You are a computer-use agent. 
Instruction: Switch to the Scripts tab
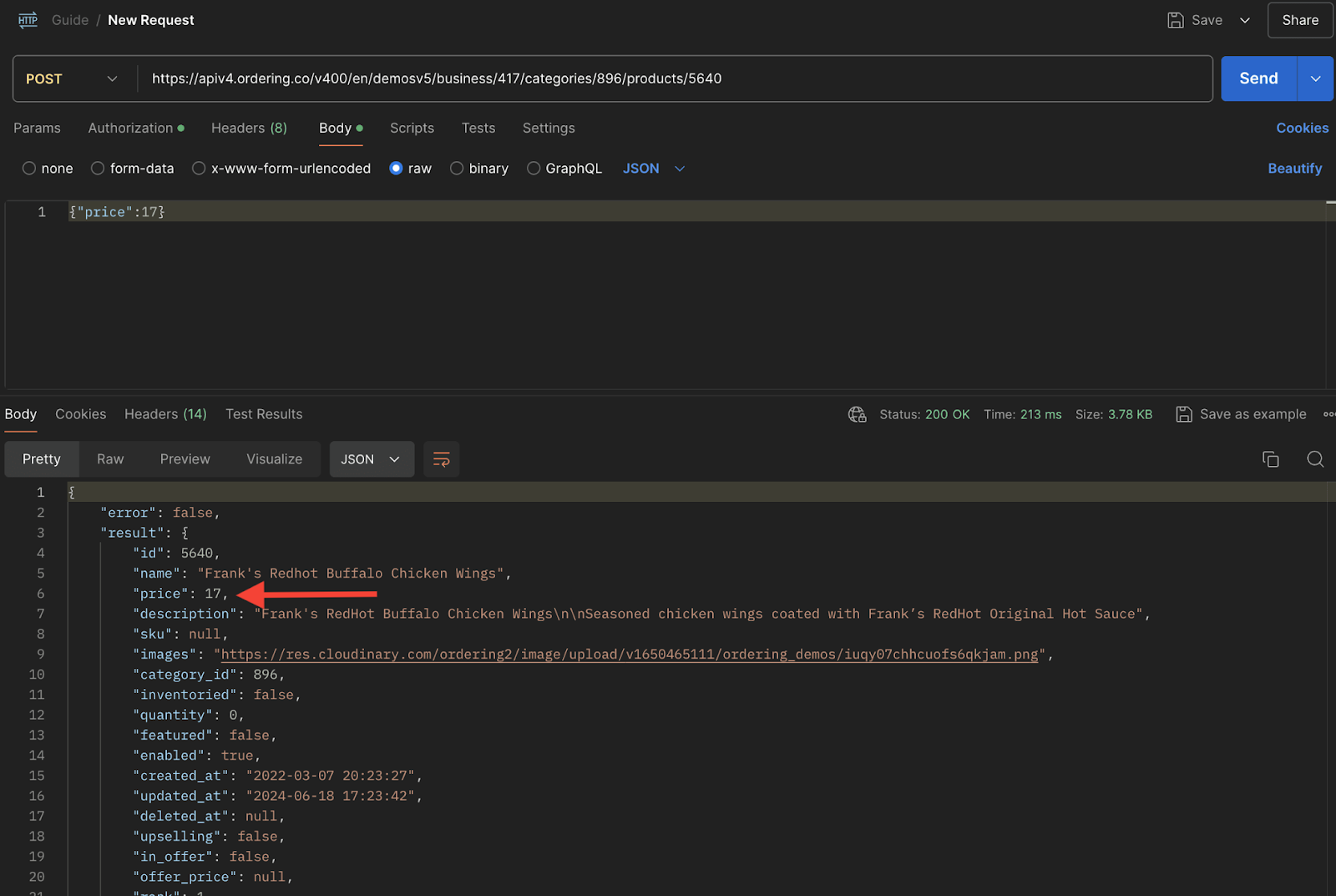[x=412, y=129]
